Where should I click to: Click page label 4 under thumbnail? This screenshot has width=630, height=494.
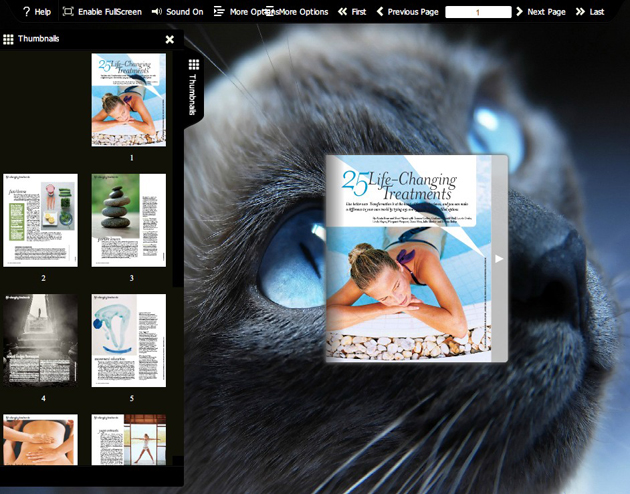[x=43, y=398]
